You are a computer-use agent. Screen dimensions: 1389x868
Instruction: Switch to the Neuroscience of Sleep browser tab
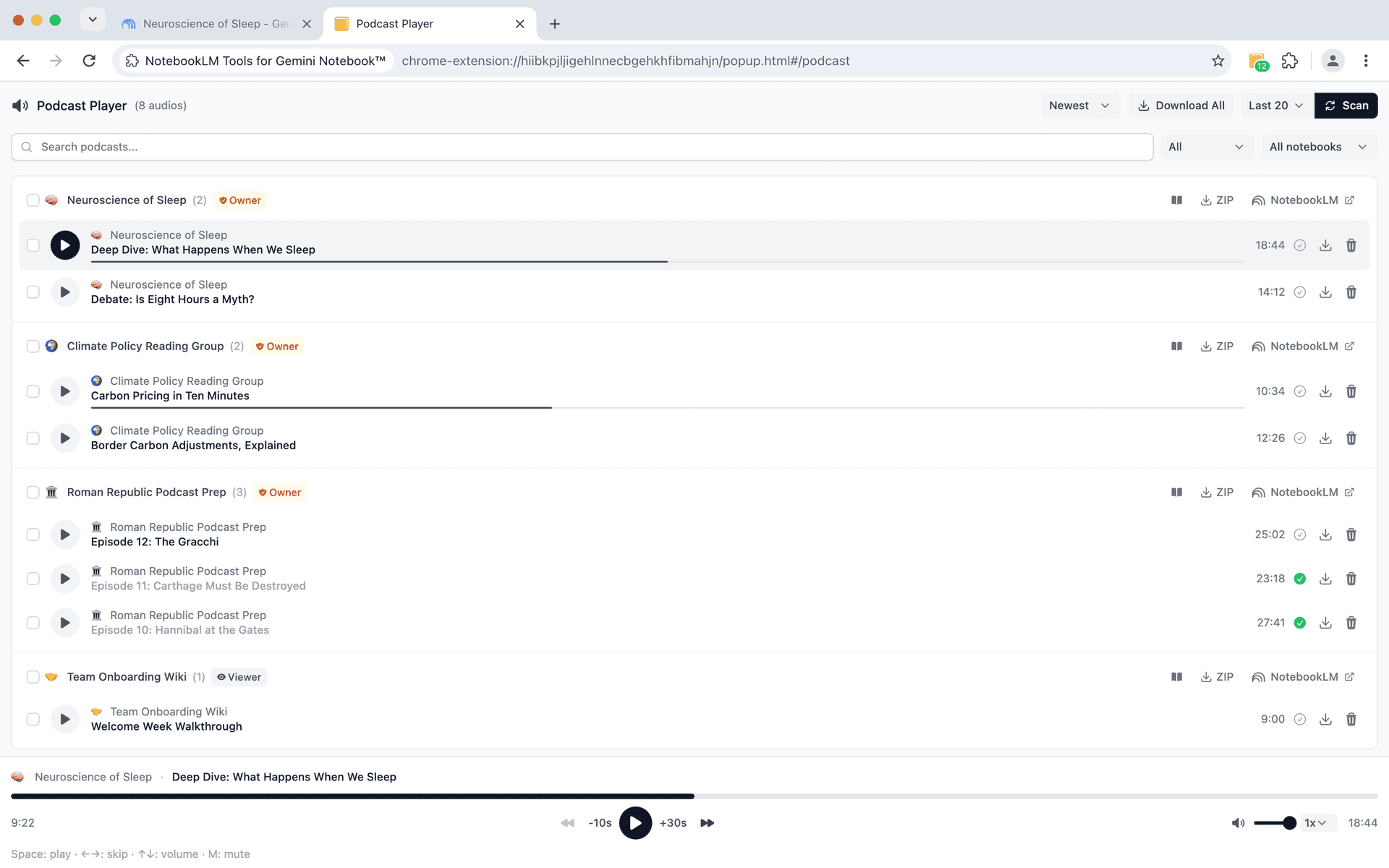[x=216, y=24]
